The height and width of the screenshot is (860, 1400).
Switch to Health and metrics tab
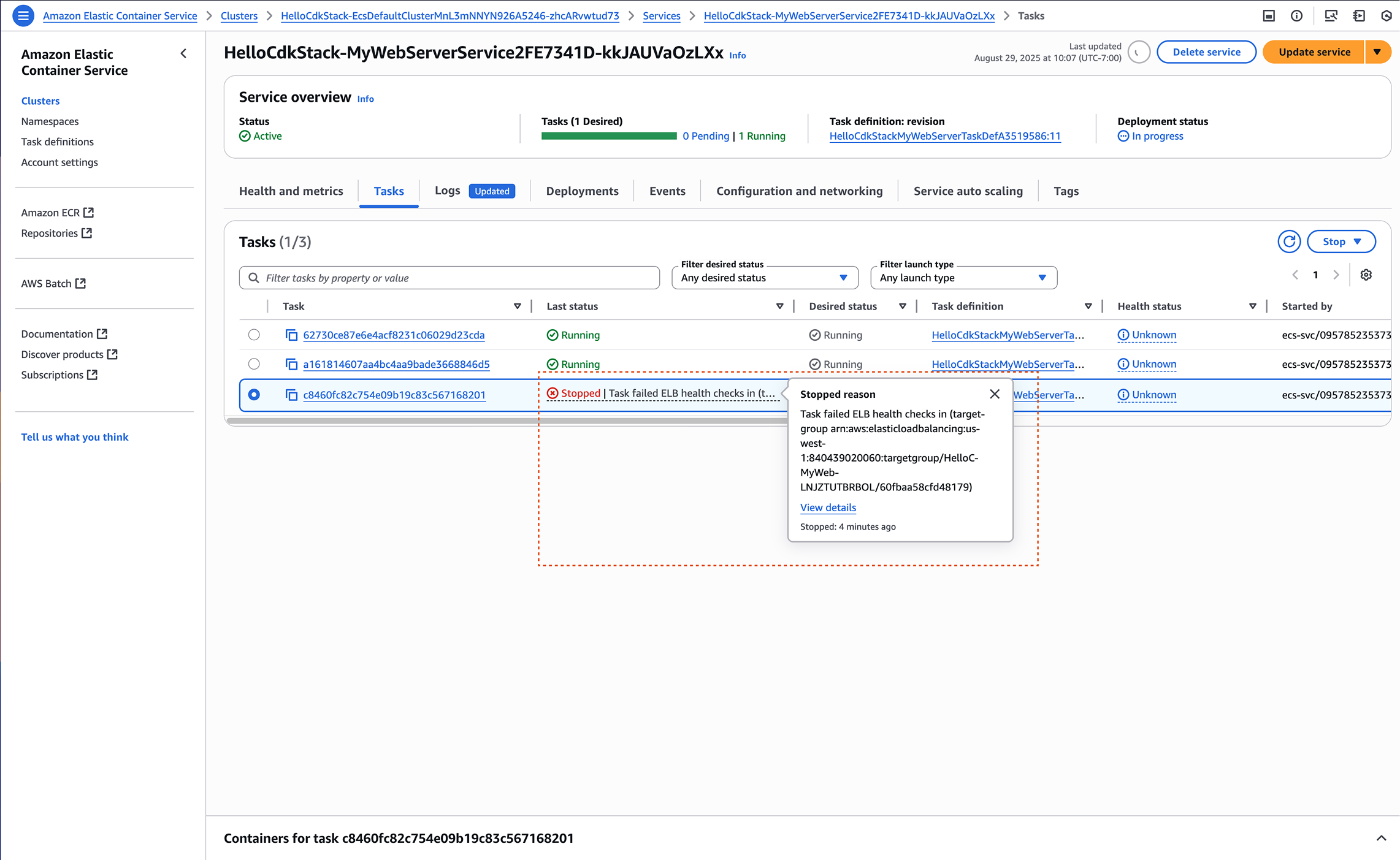[x=291, y=191]
